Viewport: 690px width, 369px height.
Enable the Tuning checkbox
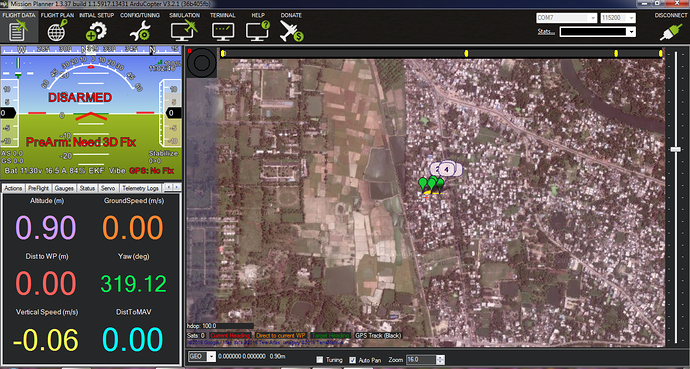coord(320,360)
